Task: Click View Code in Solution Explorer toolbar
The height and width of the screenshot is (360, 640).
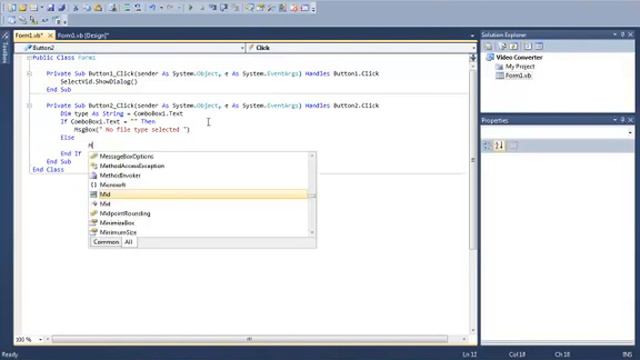Action: [528, 46]
